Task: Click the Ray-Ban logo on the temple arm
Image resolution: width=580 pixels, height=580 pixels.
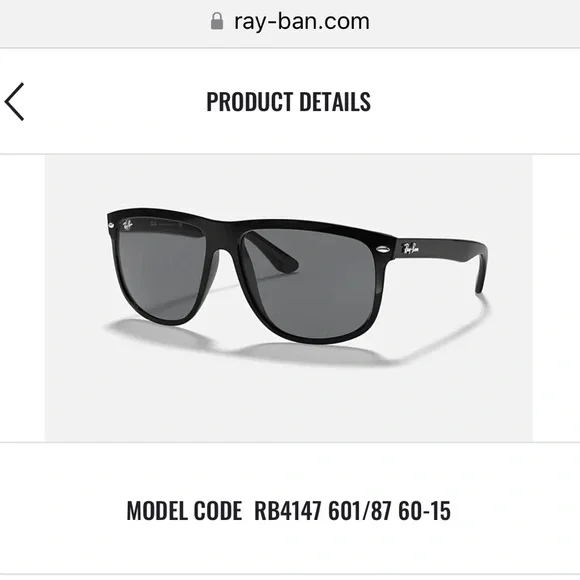Action: [x=411, y=248]
